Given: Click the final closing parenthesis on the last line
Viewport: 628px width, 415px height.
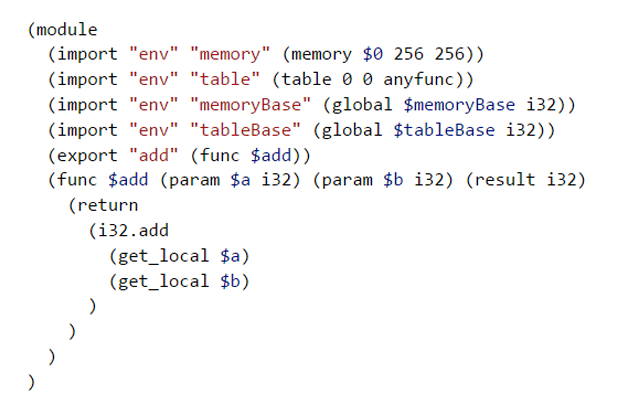Looking at the screenshot, I should coord(32,383).
